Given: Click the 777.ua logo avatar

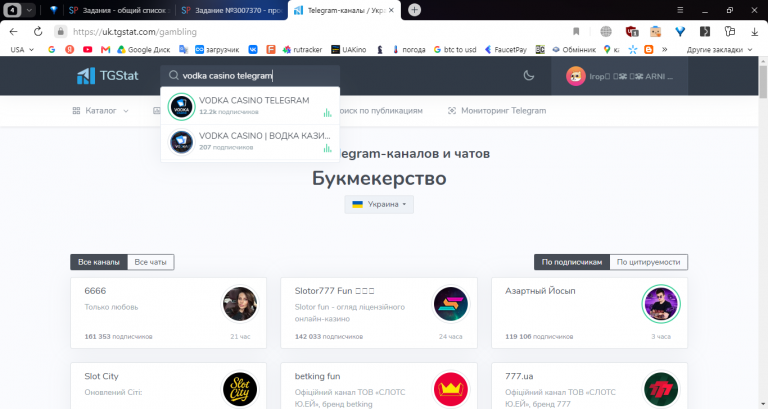Looking at the screenshot, I should pos(661,389).
